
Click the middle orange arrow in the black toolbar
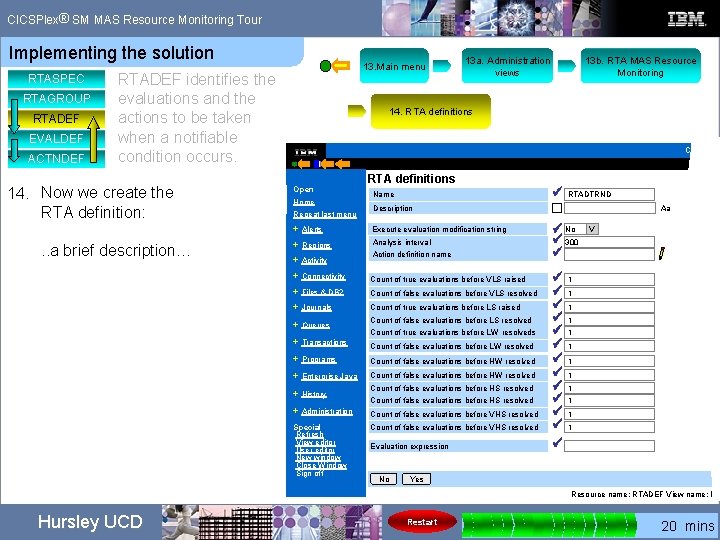(x=327, y=164)
